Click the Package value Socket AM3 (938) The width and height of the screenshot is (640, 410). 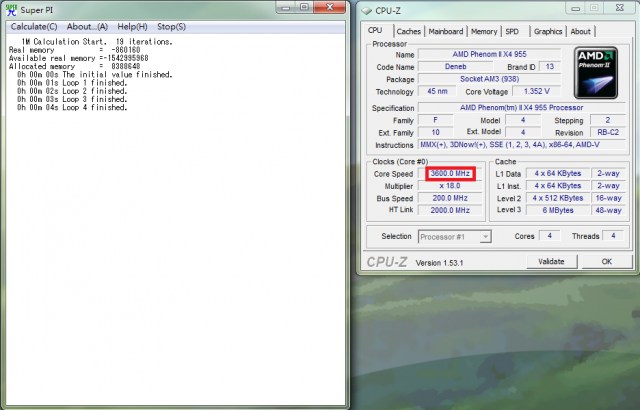(x=489, y=79)
